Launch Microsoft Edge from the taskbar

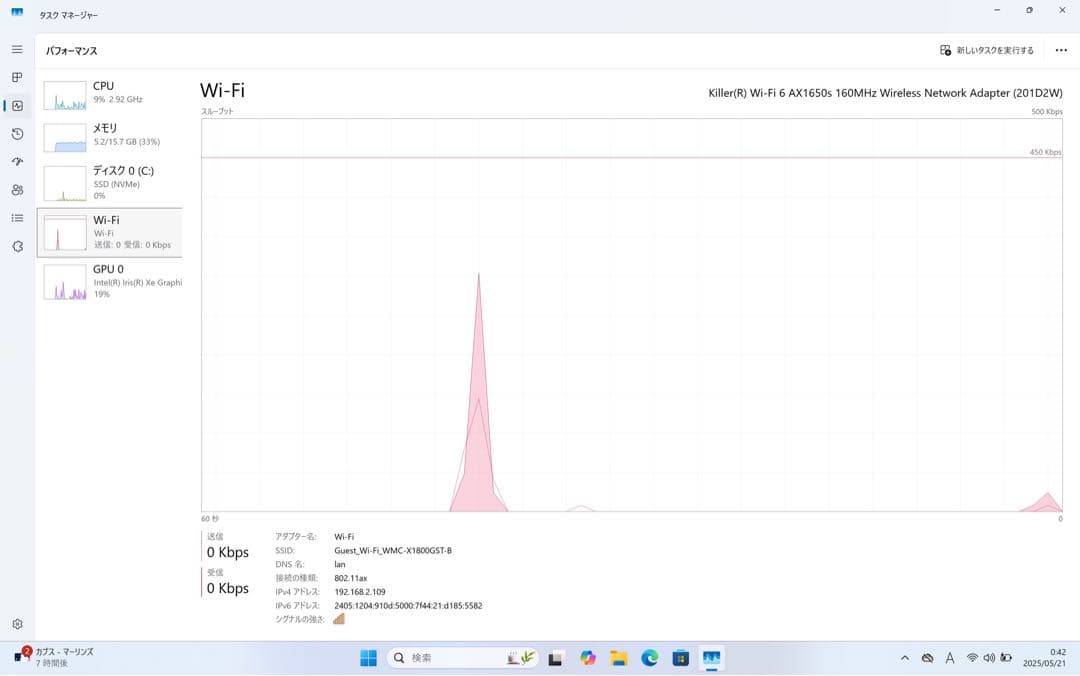click(x=650, y=658)
